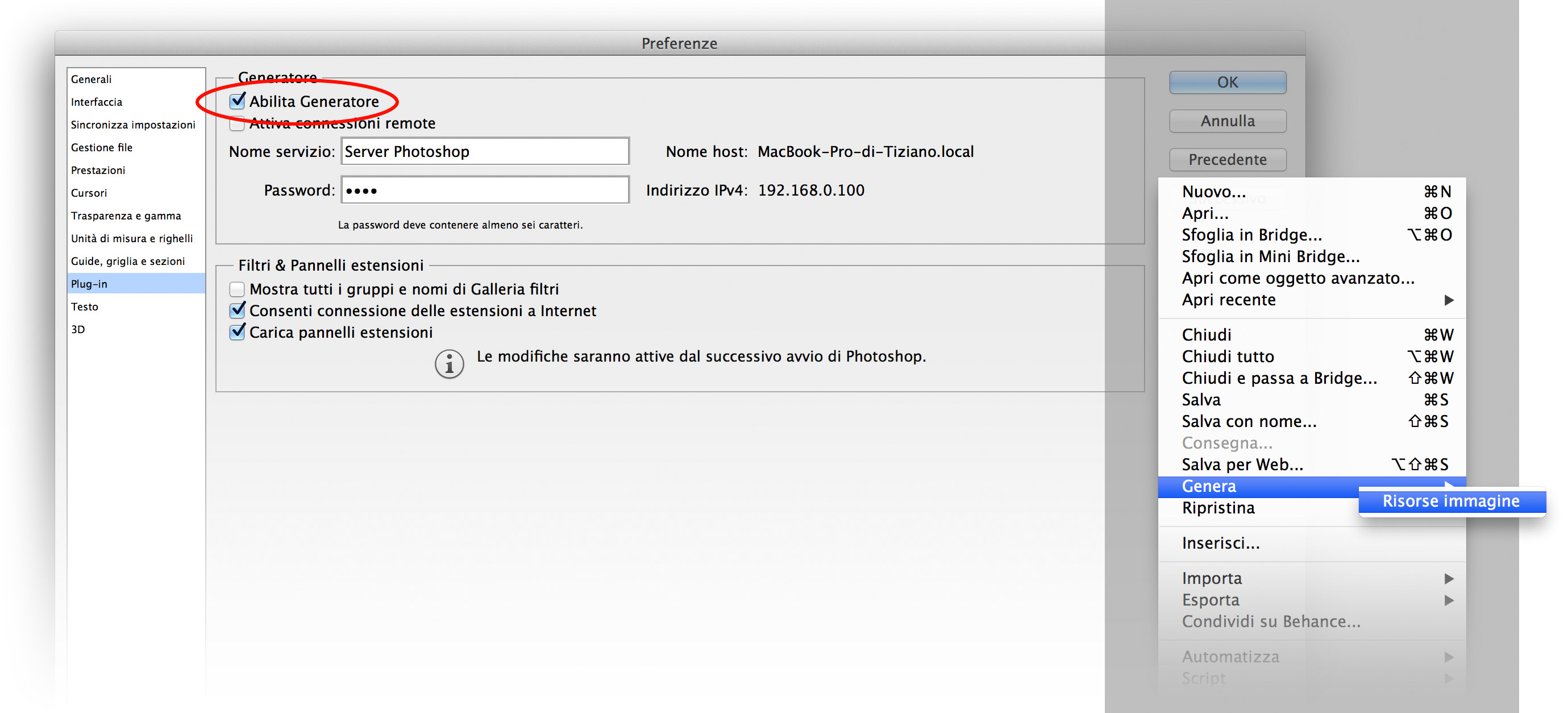
Task: Toggle Carica pannelli estensioni checkbox
Action: (x=238, y=333)
